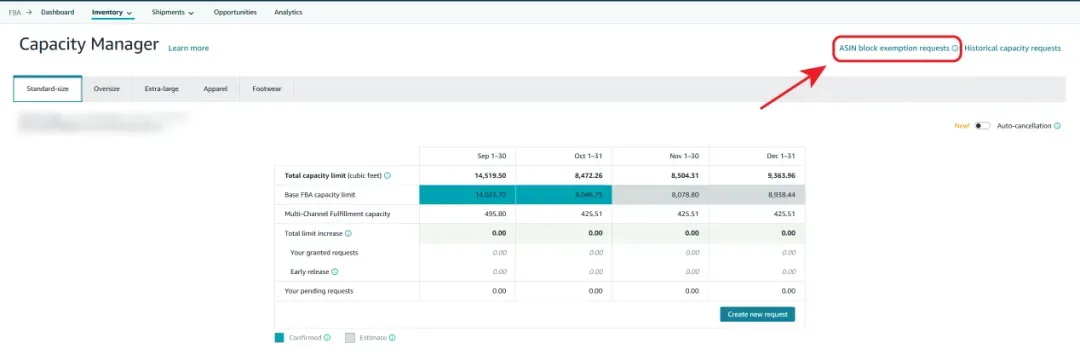Click Multi-Channel Fulfillment value 495.80

496,214
